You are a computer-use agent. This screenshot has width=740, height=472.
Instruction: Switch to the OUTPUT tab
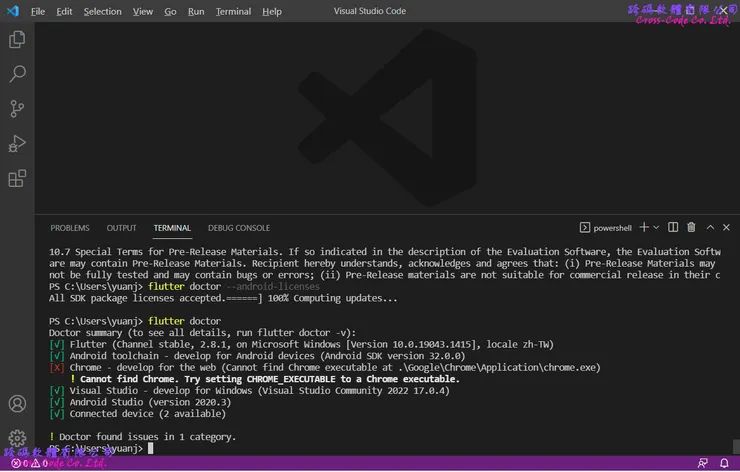pos(121,228)
